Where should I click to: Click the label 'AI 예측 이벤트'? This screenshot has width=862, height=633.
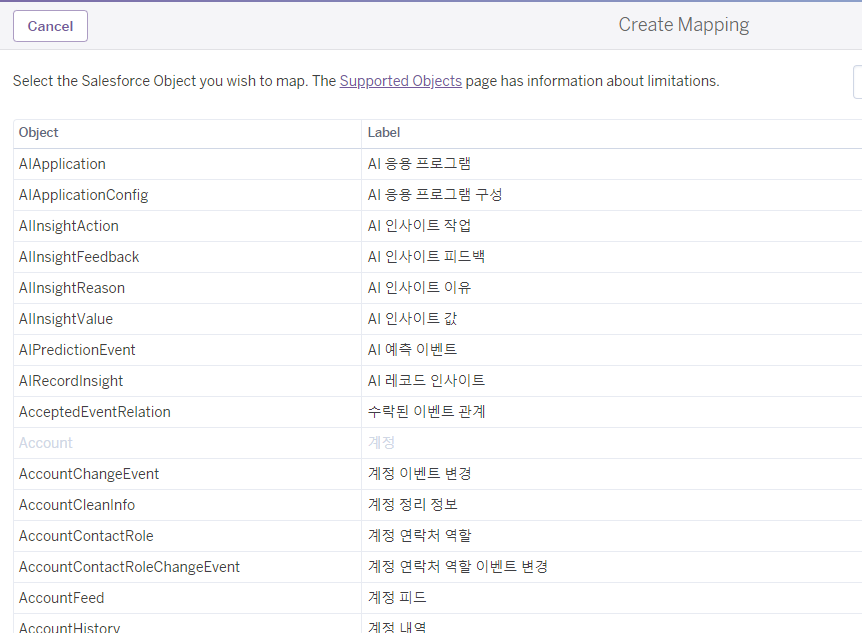click(412, 350)
